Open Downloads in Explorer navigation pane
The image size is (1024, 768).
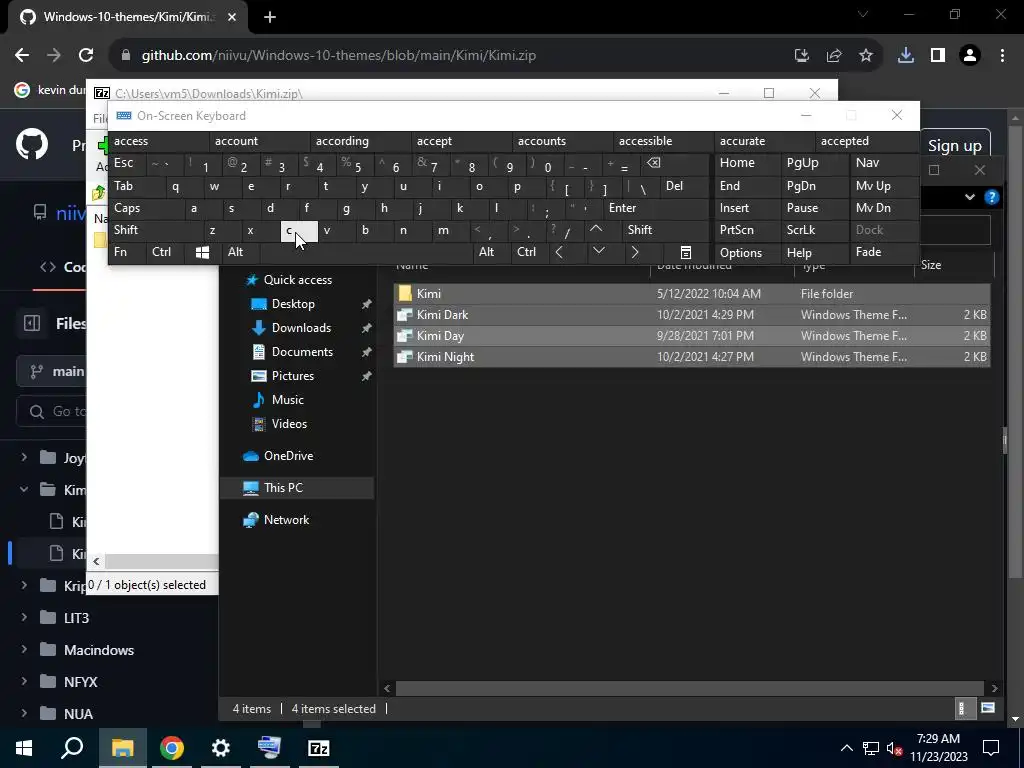(301, 328)
